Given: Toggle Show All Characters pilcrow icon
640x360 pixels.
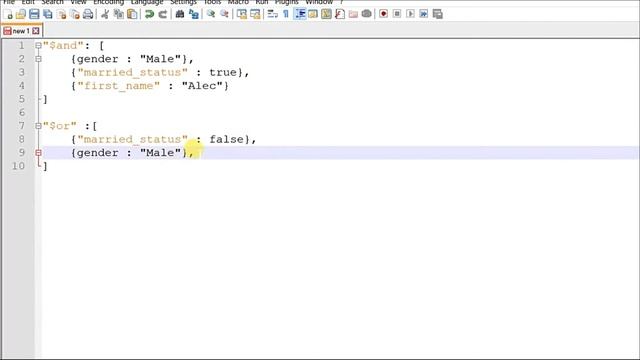Looking at the screenshot, I should pyautogui.click(x=286, y=14).
